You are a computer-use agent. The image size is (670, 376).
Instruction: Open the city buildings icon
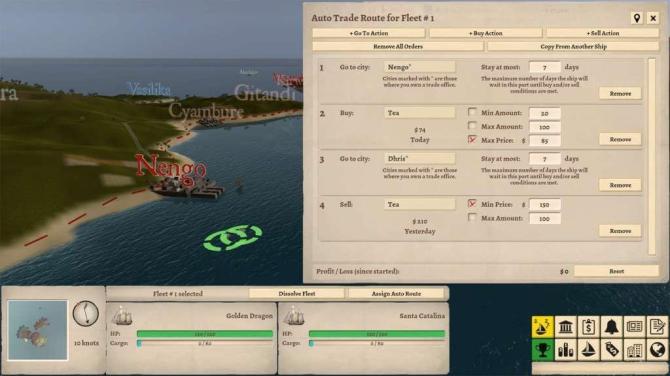635,350
